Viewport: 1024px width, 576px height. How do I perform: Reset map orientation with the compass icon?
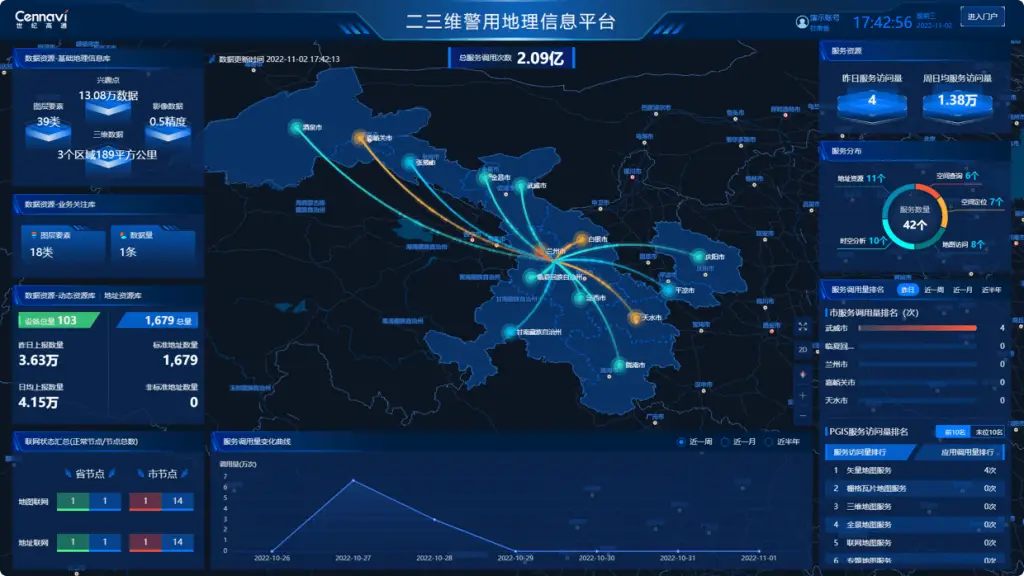pos(802,374)
